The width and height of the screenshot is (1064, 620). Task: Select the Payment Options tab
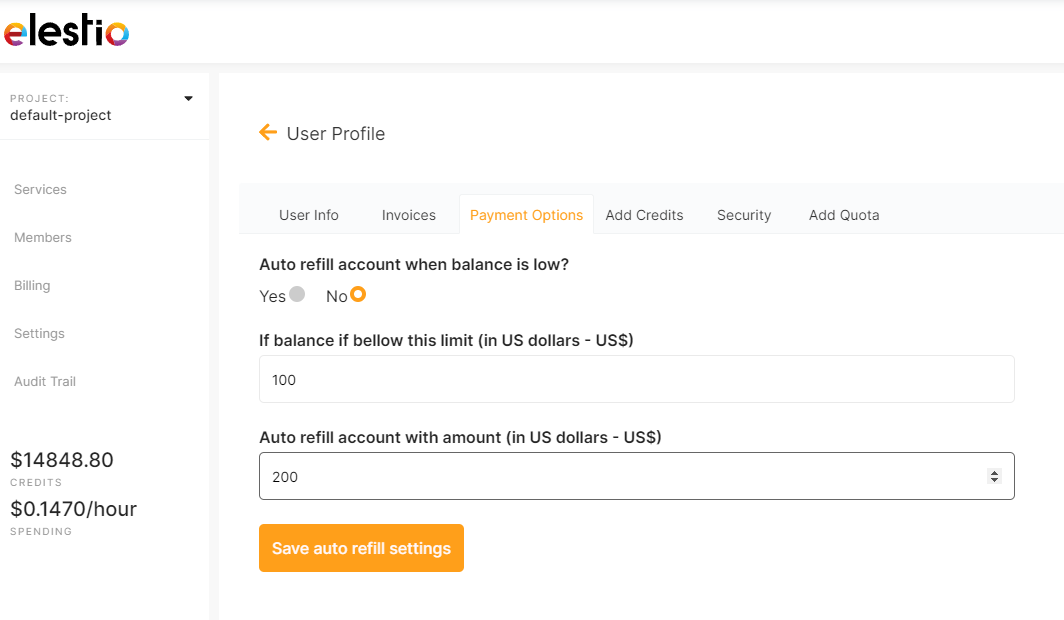tap(526, 215)
